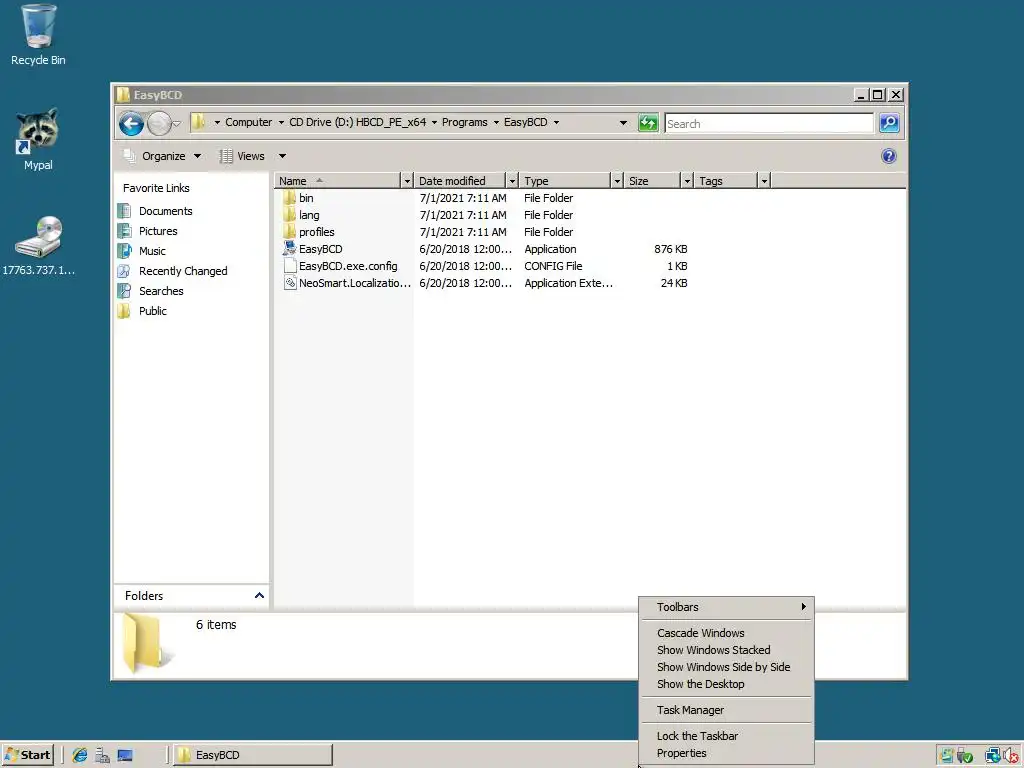
Task: Open the Date modified column filter dropdown
Action: 512,181
